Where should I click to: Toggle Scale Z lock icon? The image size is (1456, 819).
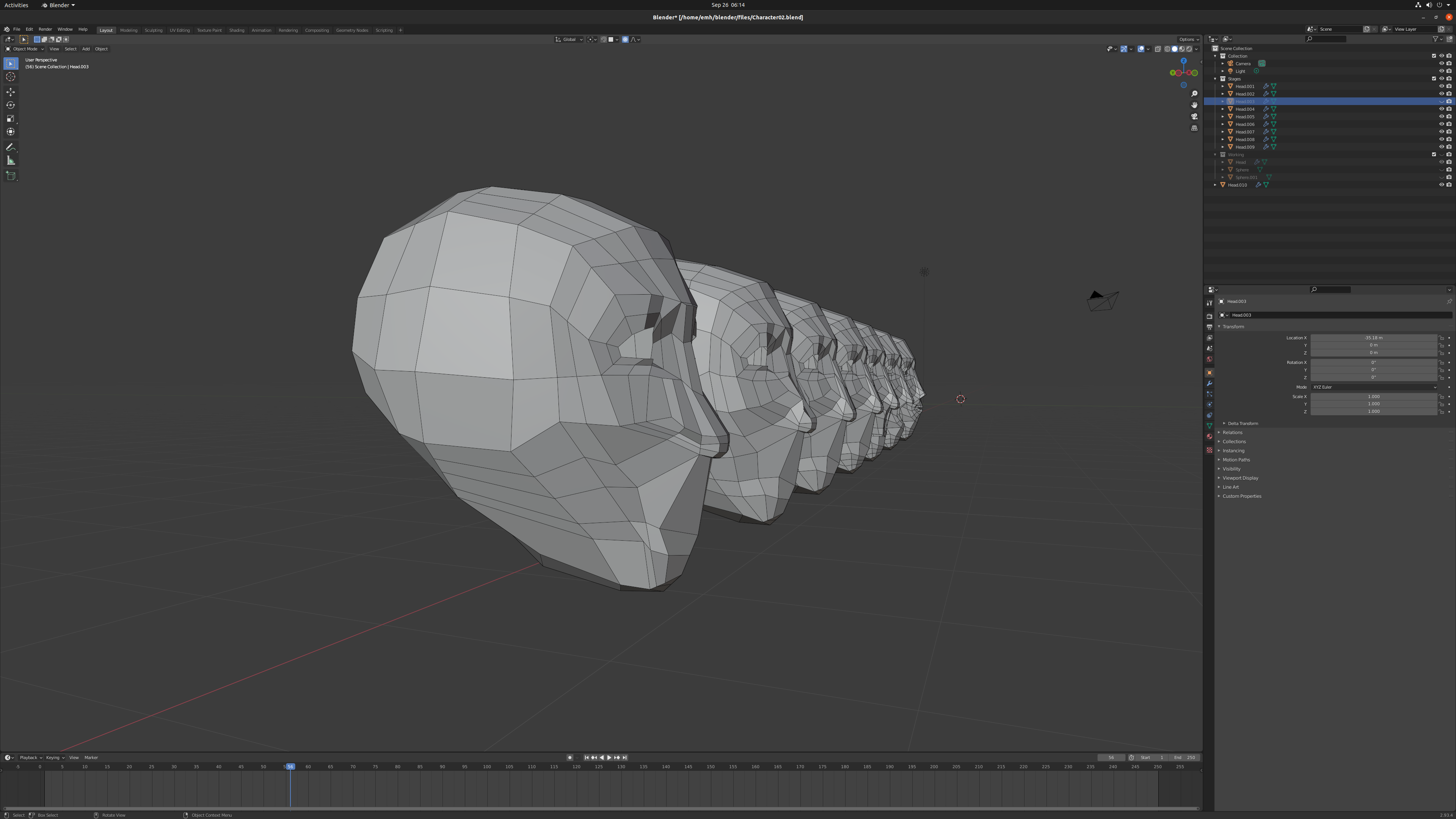(1441, 411)
